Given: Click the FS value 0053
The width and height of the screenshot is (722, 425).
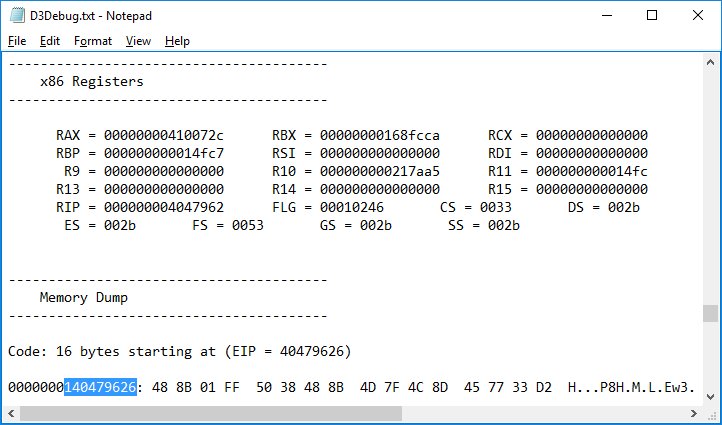Looking at the screenshot, I should 248,225.
